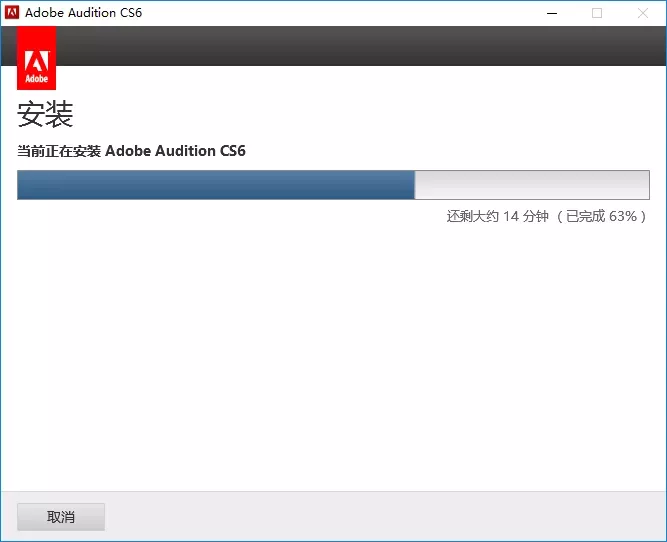Click the filled blue part of progress bar
This screenshot has width=667, height=542.
pos(215,185)
